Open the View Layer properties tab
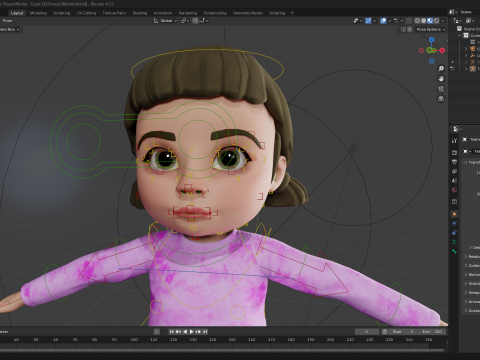The width and height of the screenshot is (480, 360). point(454,171)
